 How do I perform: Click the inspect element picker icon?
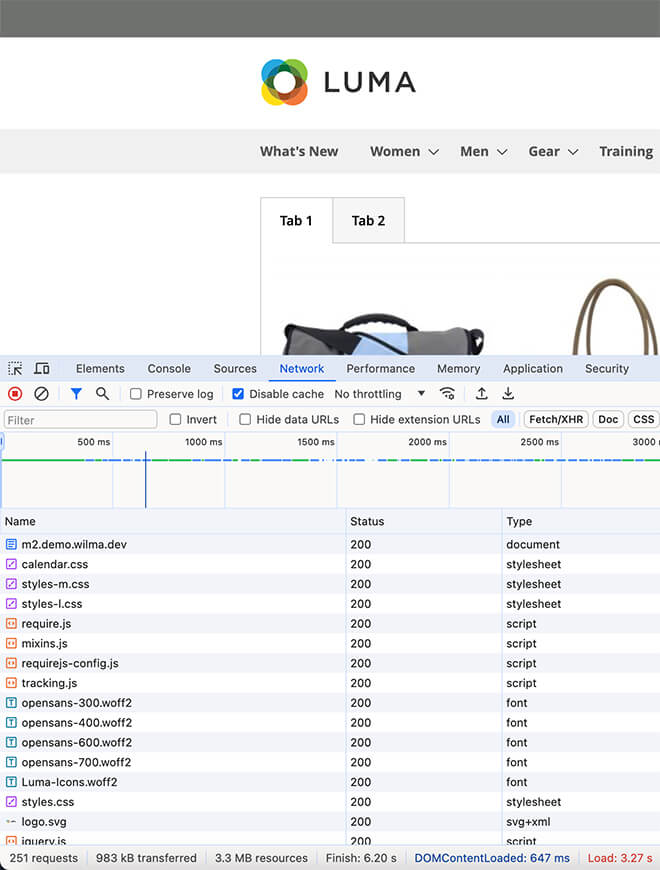[15, 369]
